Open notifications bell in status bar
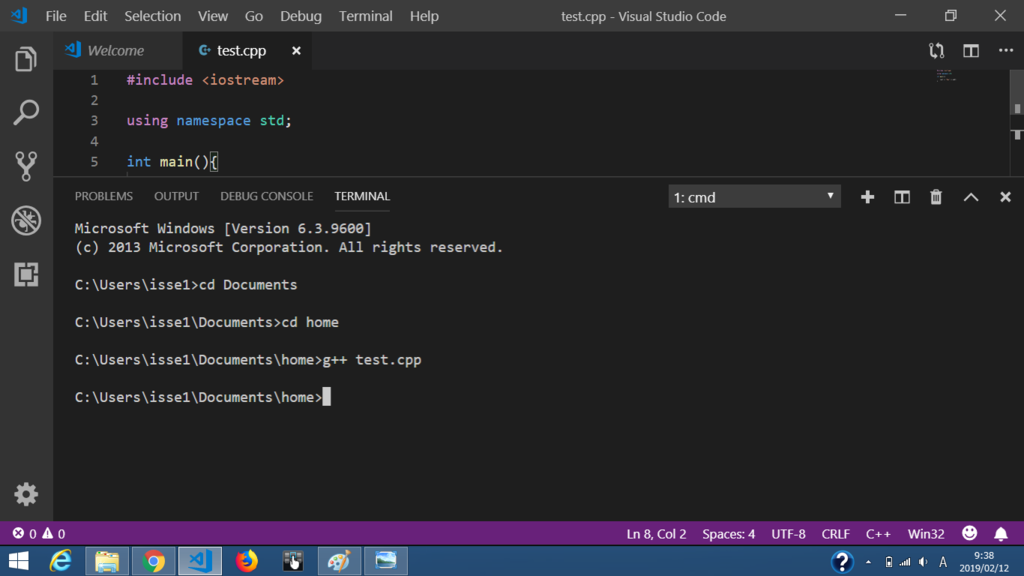The height and width of the screenshot is (576, 1024). click(1000, 534)
